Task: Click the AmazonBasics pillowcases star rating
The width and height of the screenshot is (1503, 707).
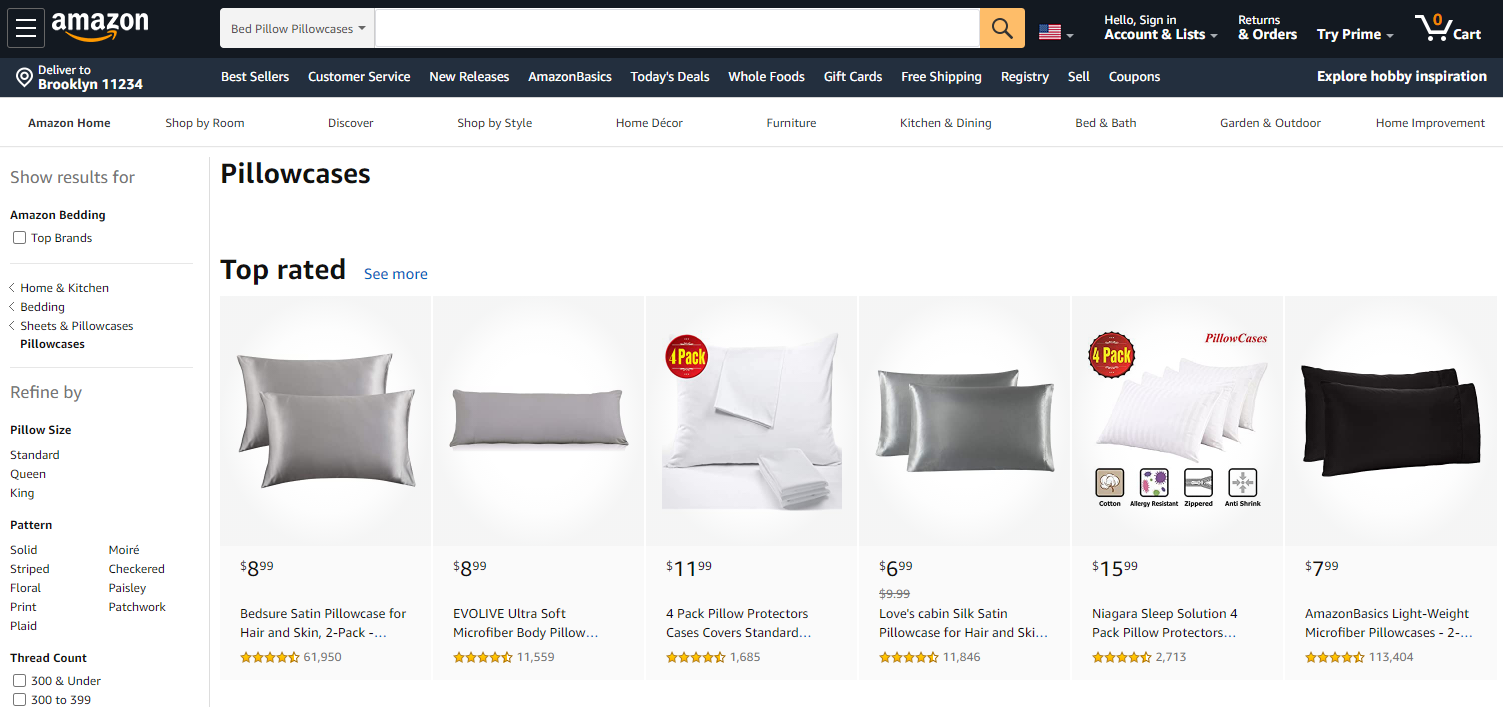Action: point(1335,657)
